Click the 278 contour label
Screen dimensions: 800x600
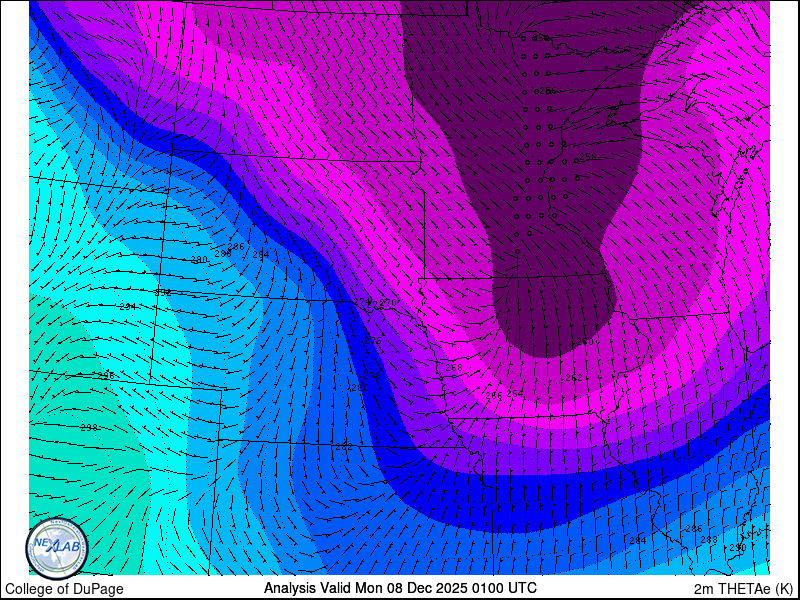372,376
